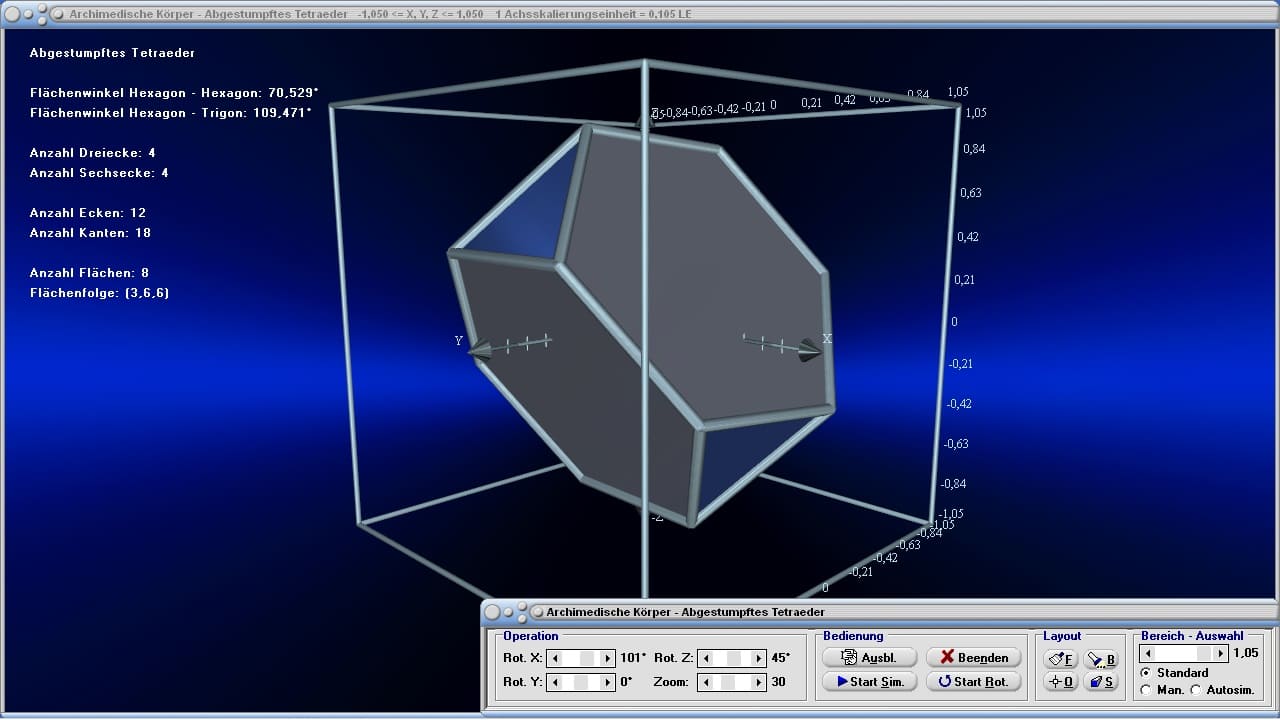This screenshot has height=720, width=1280.
Task: Start rotation with Start Rot. button
Action: pos(974,682)
